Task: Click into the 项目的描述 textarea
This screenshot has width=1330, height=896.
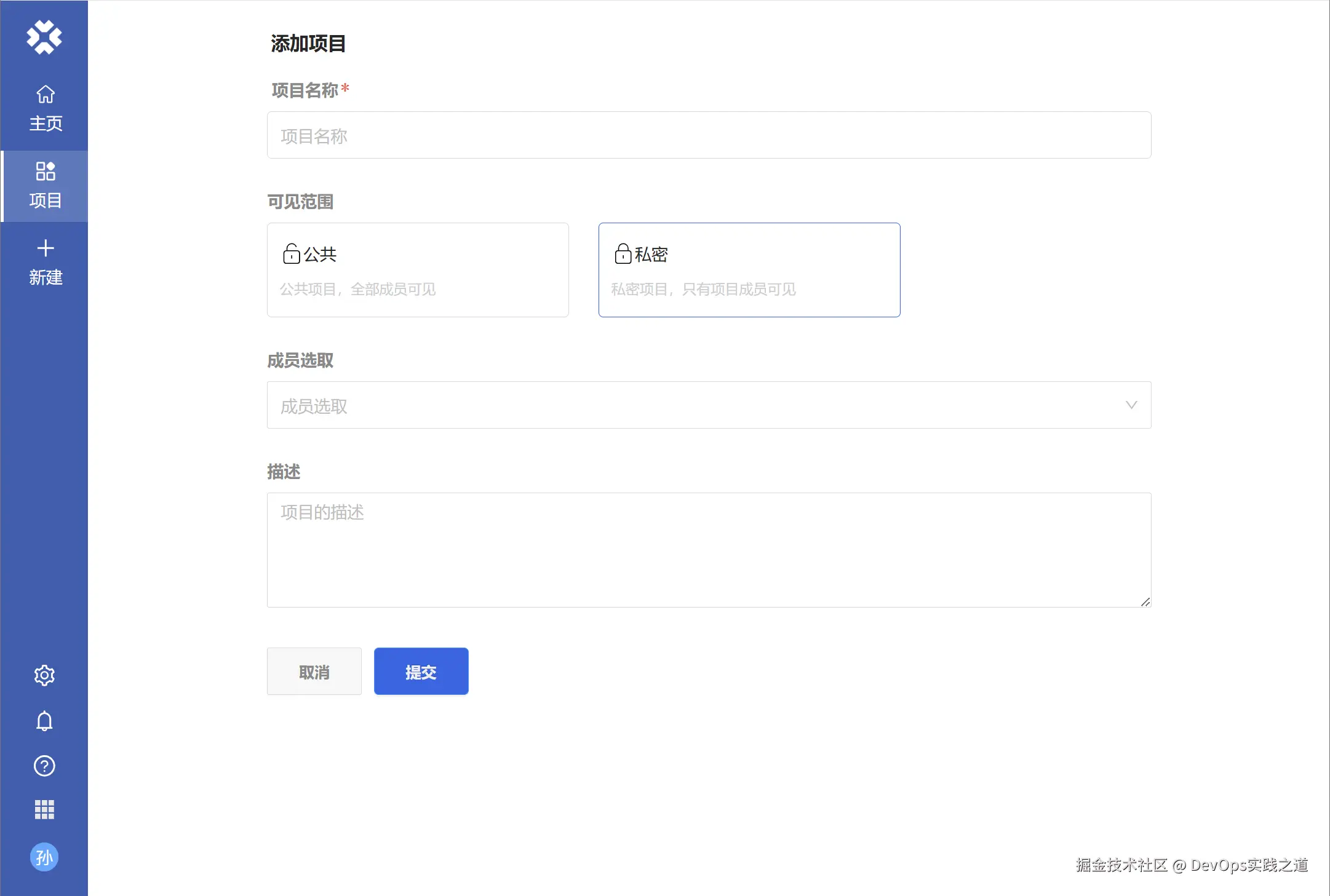Action: point(709,549)
